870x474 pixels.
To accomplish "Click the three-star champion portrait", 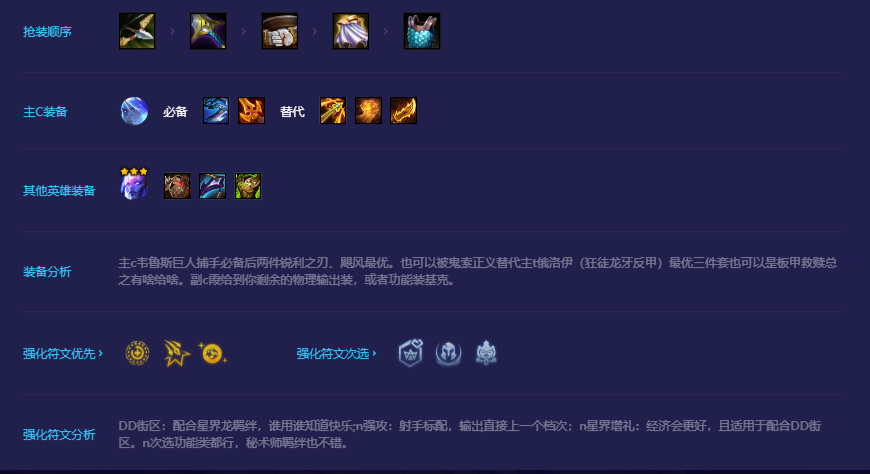I will (134, 183).
